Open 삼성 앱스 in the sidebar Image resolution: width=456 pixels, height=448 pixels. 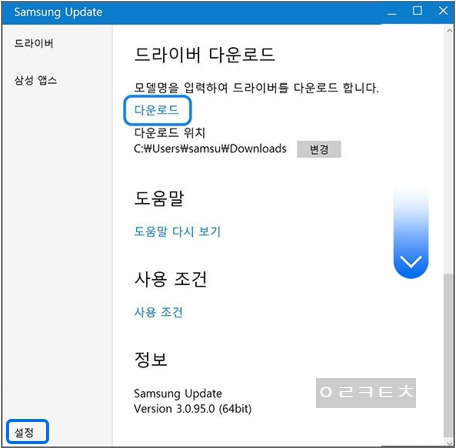click(36, 80)
